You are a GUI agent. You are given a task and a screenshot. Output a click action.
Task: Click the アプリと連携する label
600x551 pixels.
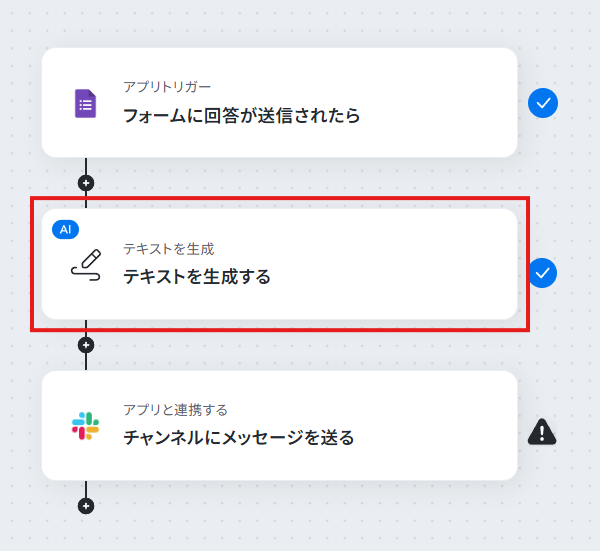175,410
